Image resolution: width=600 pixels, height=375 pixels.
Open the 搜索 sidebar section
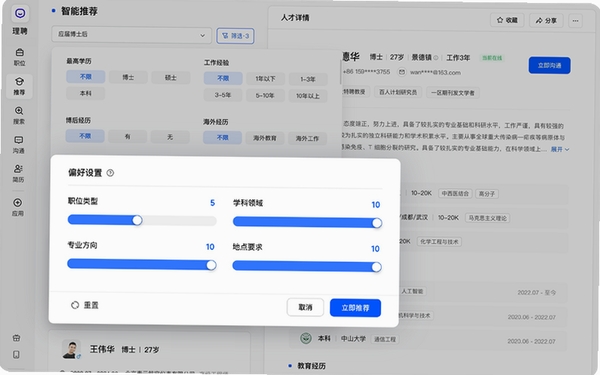click(19, 115)
